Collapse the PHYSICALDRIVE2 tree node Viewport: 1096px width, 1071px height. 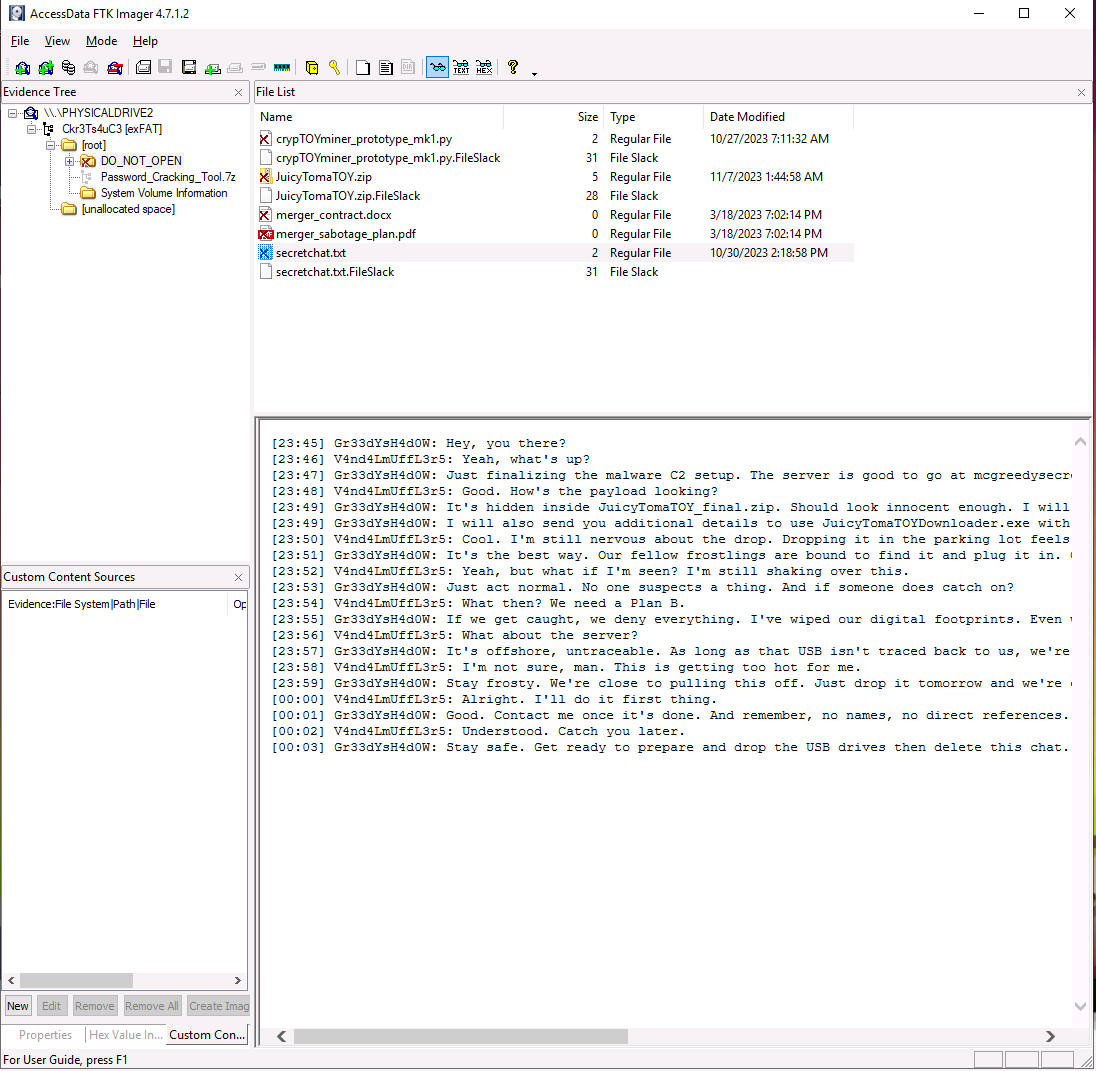click(12, 112)
